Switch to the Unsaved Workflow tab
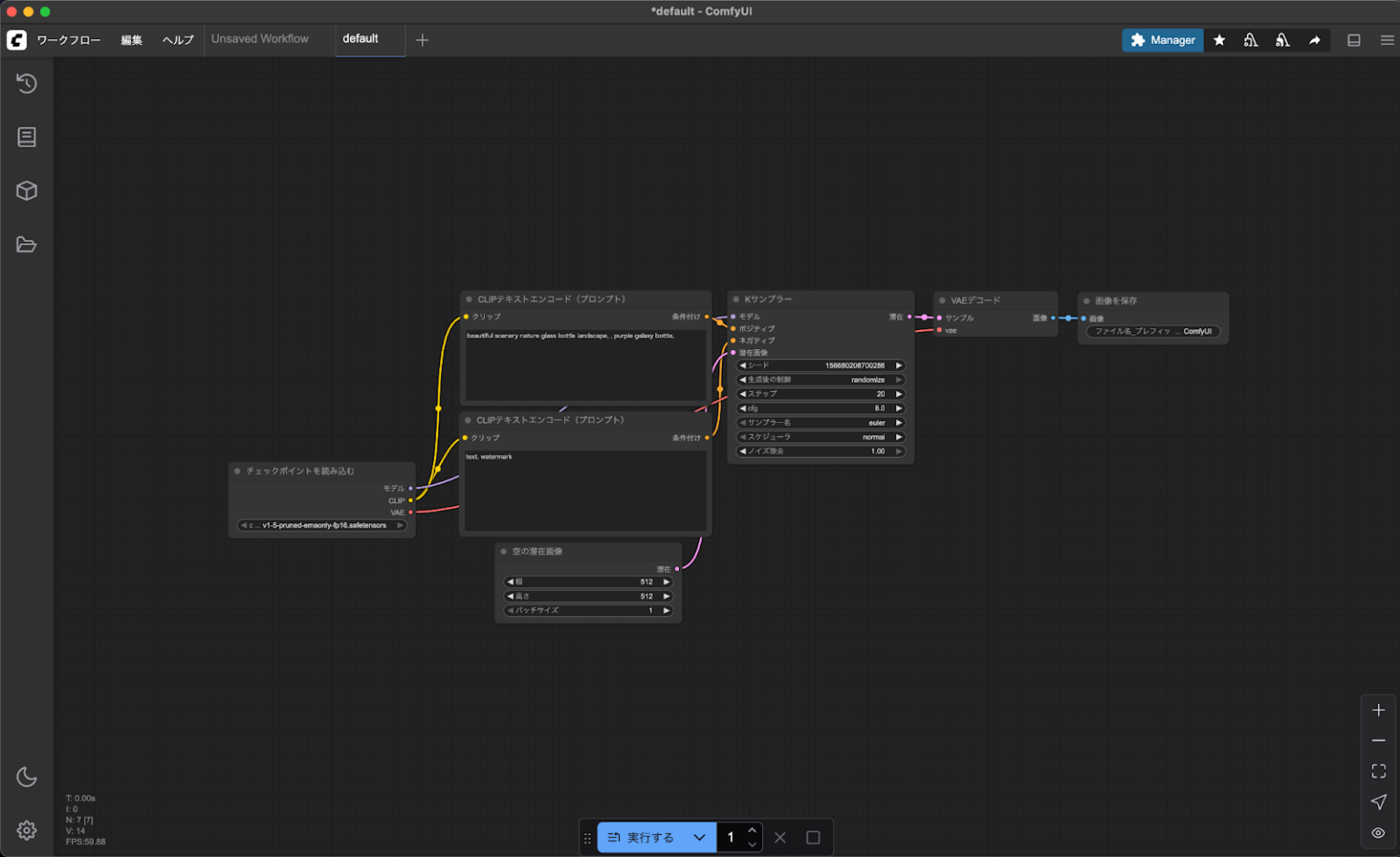The height and width of the screenshot is (857, 1400). (x=260, y=39)
